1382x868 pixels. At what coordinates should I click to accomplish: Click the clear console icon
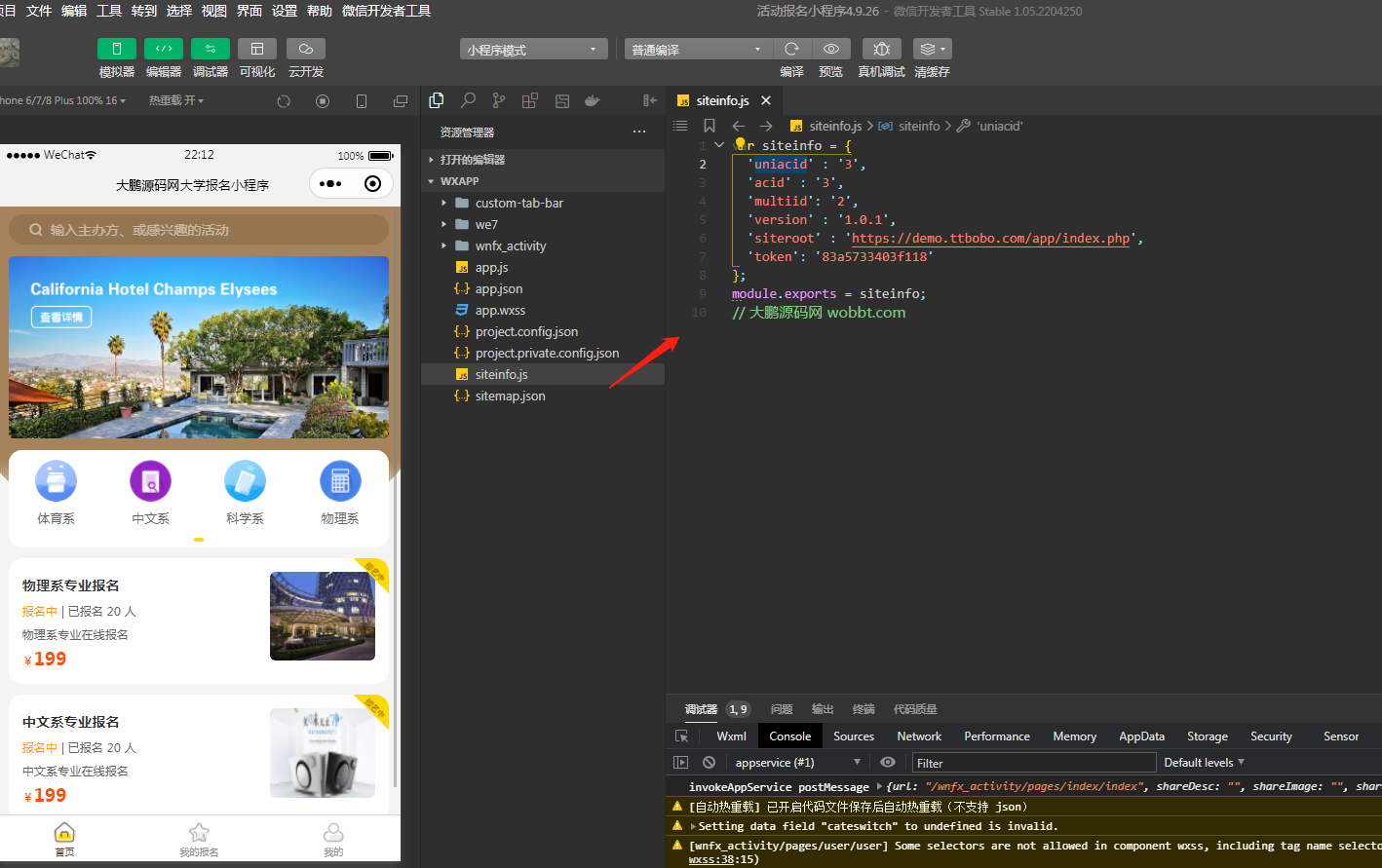709,763
